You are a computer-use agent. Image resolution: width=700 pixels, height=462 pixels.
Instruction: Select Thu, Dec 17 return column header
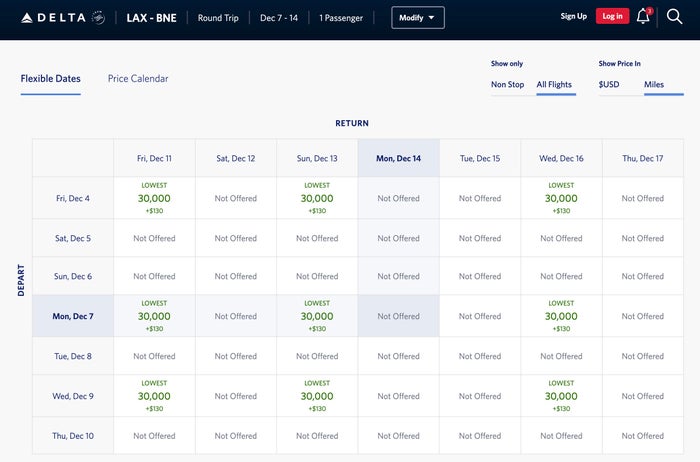click(643, 158)
